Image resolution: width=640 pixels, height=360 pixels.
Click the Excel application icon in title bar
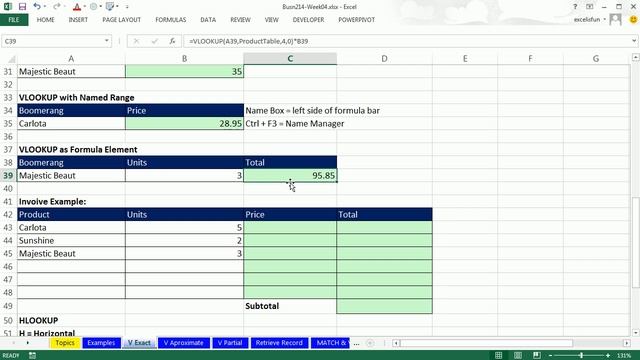[x=7, y=7]
